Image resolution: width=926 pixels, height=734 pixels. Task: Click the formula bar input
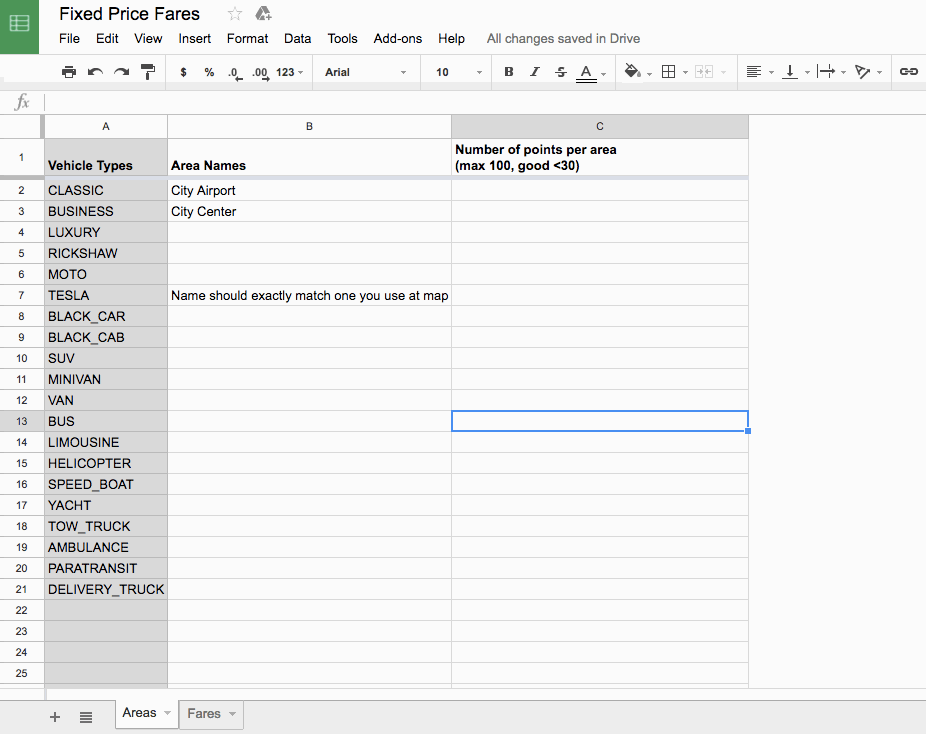pyautogui.click(x=484, y=102)
